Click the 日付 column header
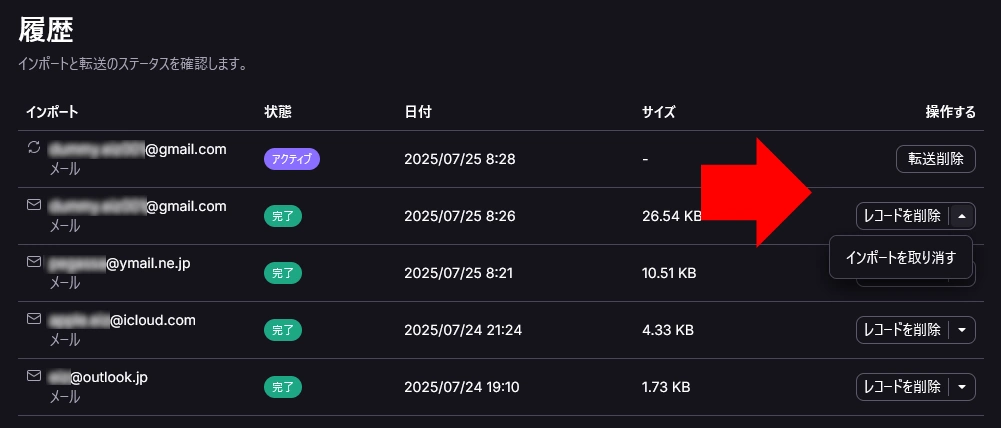1001x428 pixels. [418, 112]
